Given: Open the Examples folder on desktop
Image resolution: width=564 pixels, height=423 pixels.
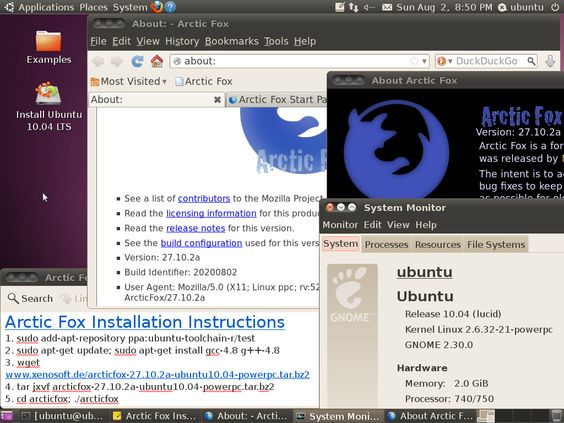Looking at the screenshot, I should (49, 47).
